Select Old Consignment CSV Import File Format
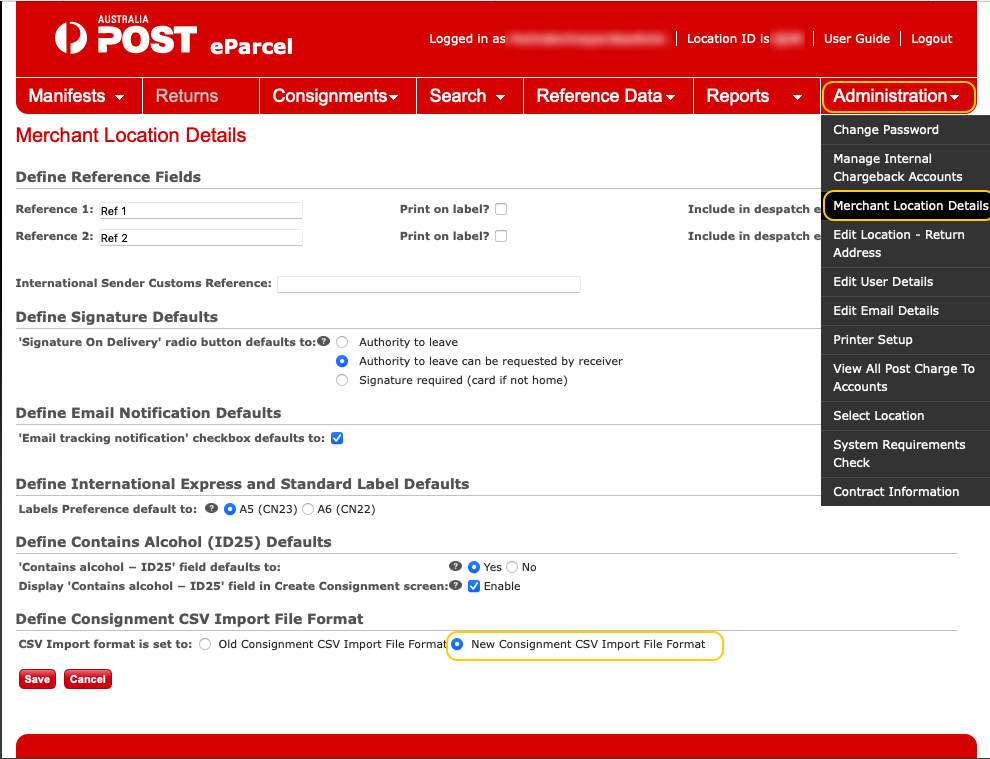The image size is (990, 759). (205, 644)
